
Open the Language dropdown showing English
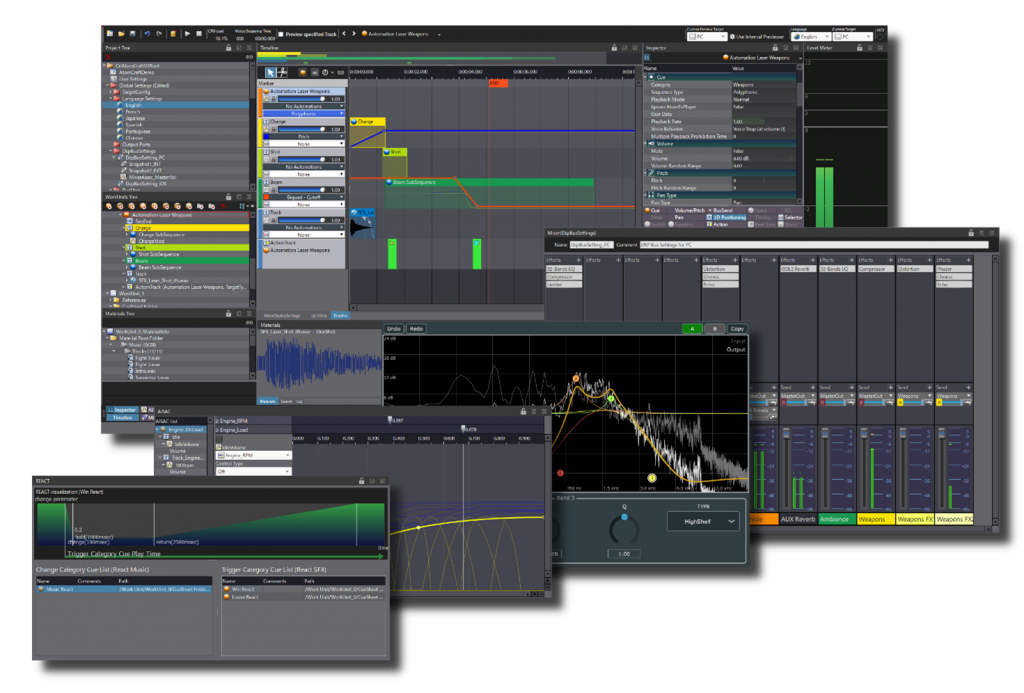click(x=809, y=36)
